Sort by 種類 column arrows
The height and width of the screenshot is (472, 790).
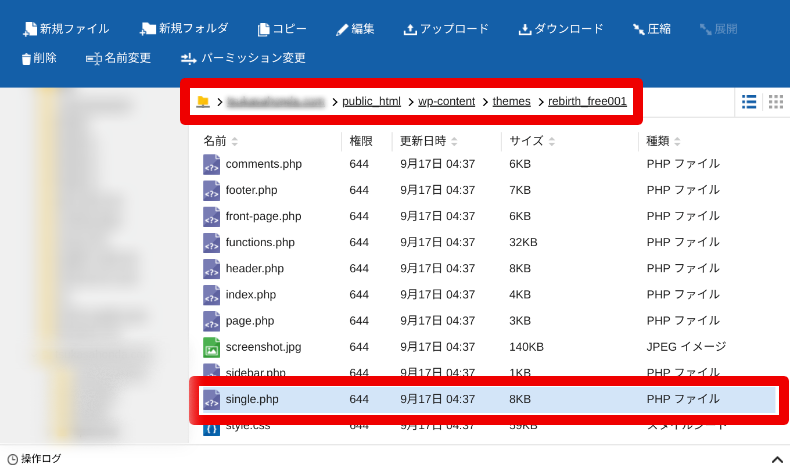pyautogui.click(x=677, y=142)
